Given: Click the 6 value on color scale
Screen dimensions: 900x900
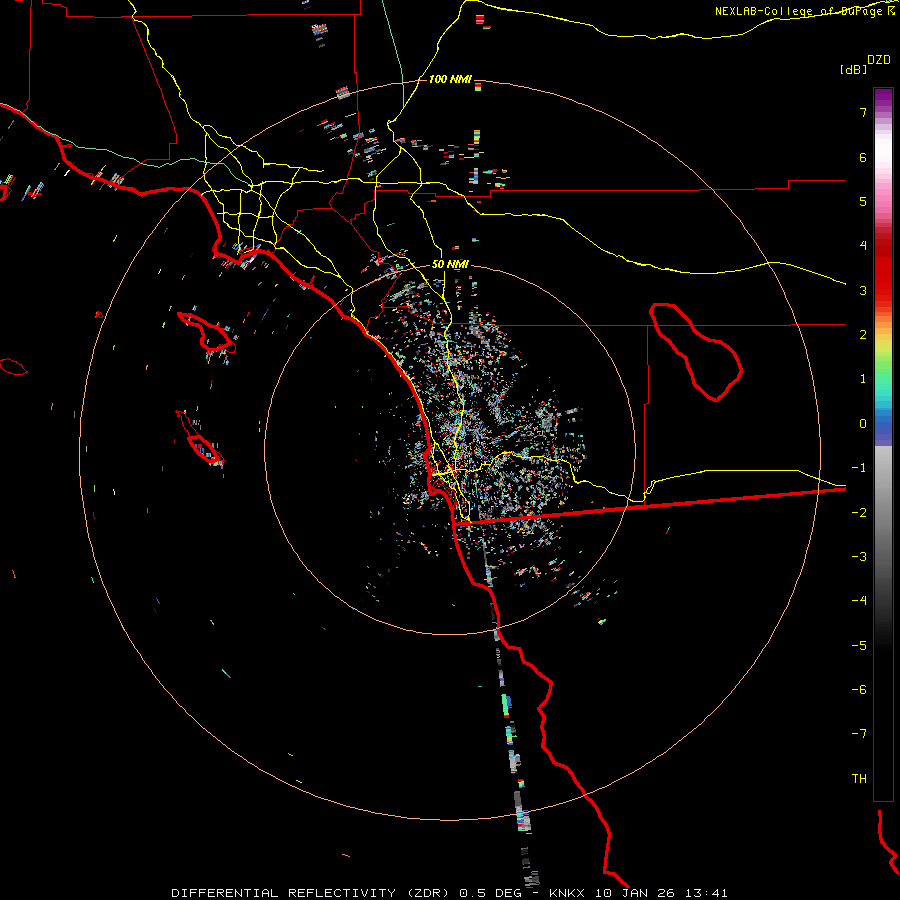Looking at the screenshot, I should pos(863,157).
